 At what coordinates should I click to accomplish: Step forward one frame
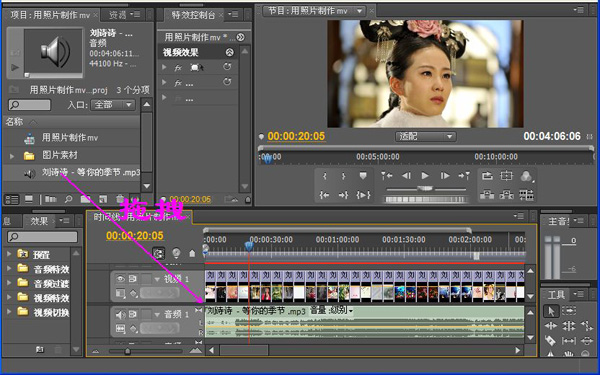[x=444, y=176]
